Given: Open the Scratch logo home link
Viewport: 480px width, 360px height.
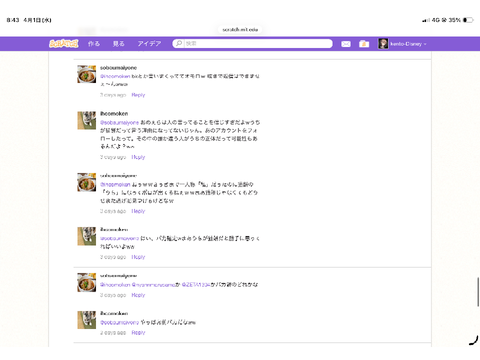Looking at the screenshot, I should pyautogui.click(x=64, y=44).
